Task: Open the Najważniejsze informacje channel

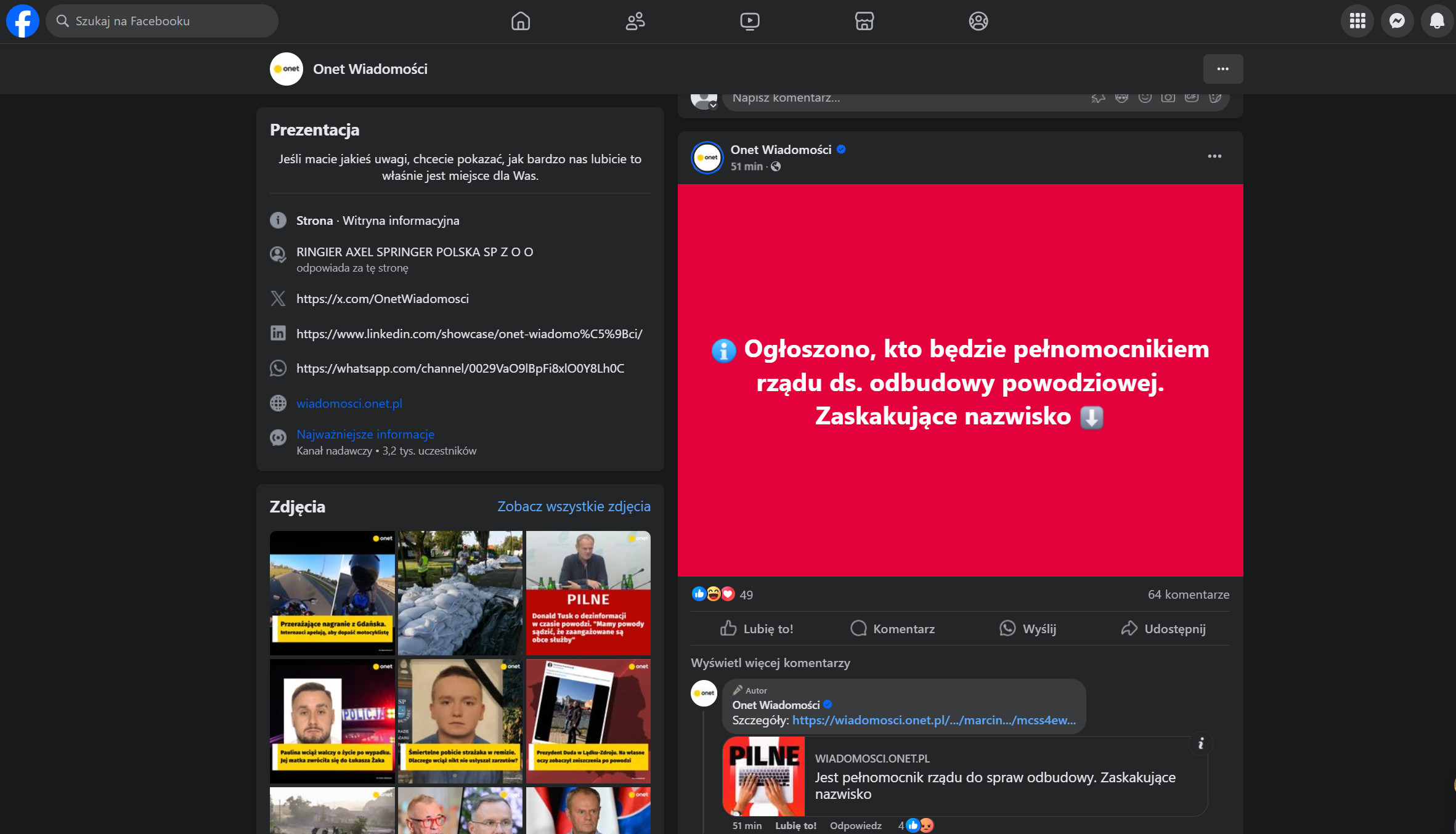Action: click(x=365, y=434)
